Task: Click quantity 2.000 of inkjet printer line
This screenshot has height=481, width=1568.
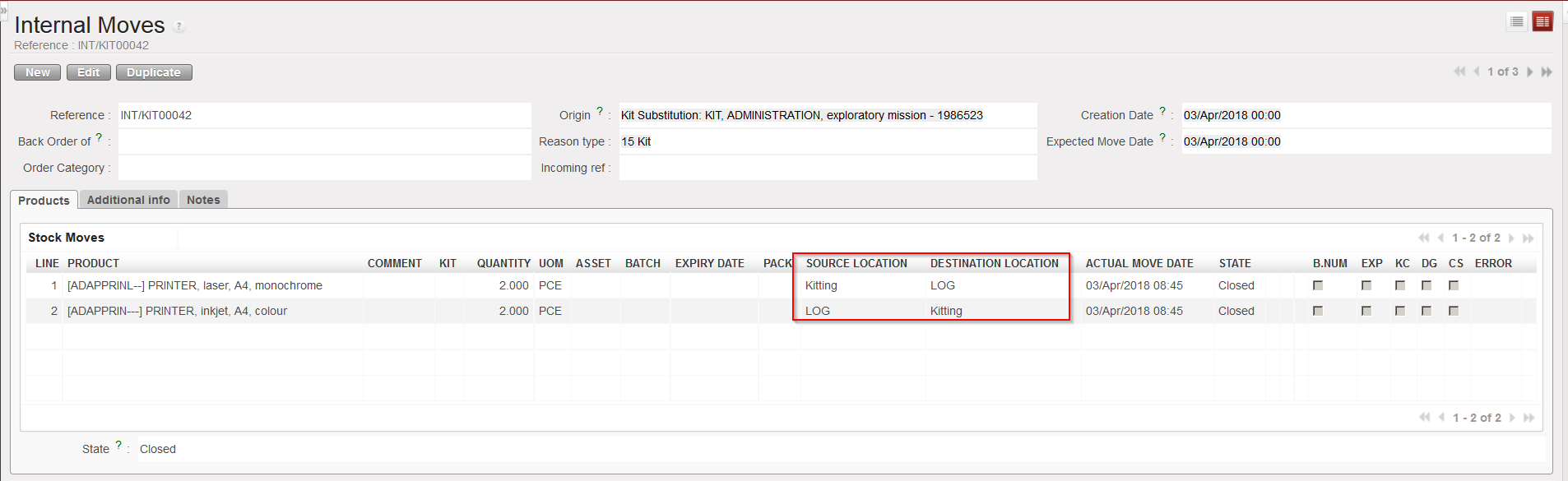Action: pyautogui.click(x=513, y=311)
